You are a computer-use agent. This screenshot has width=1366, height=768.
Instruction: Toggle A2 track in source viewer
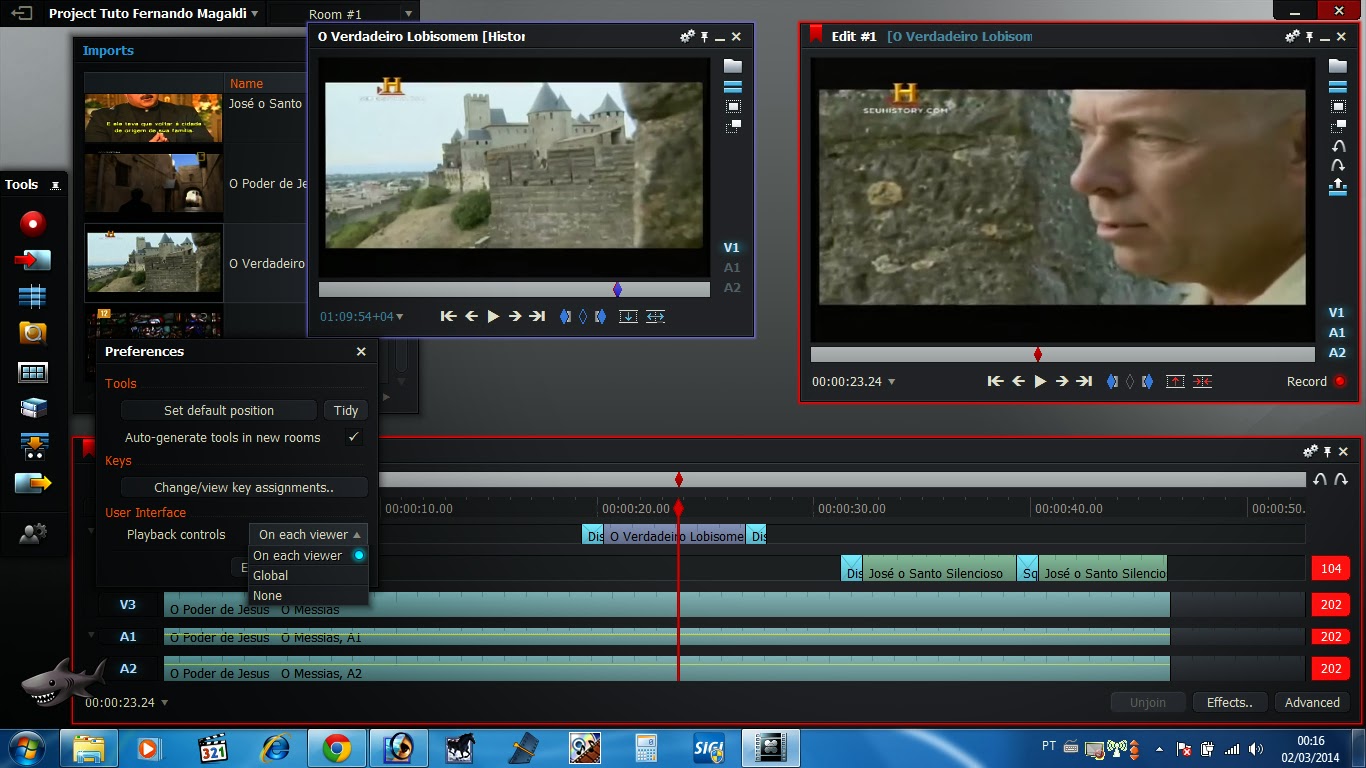coord(732,287)
